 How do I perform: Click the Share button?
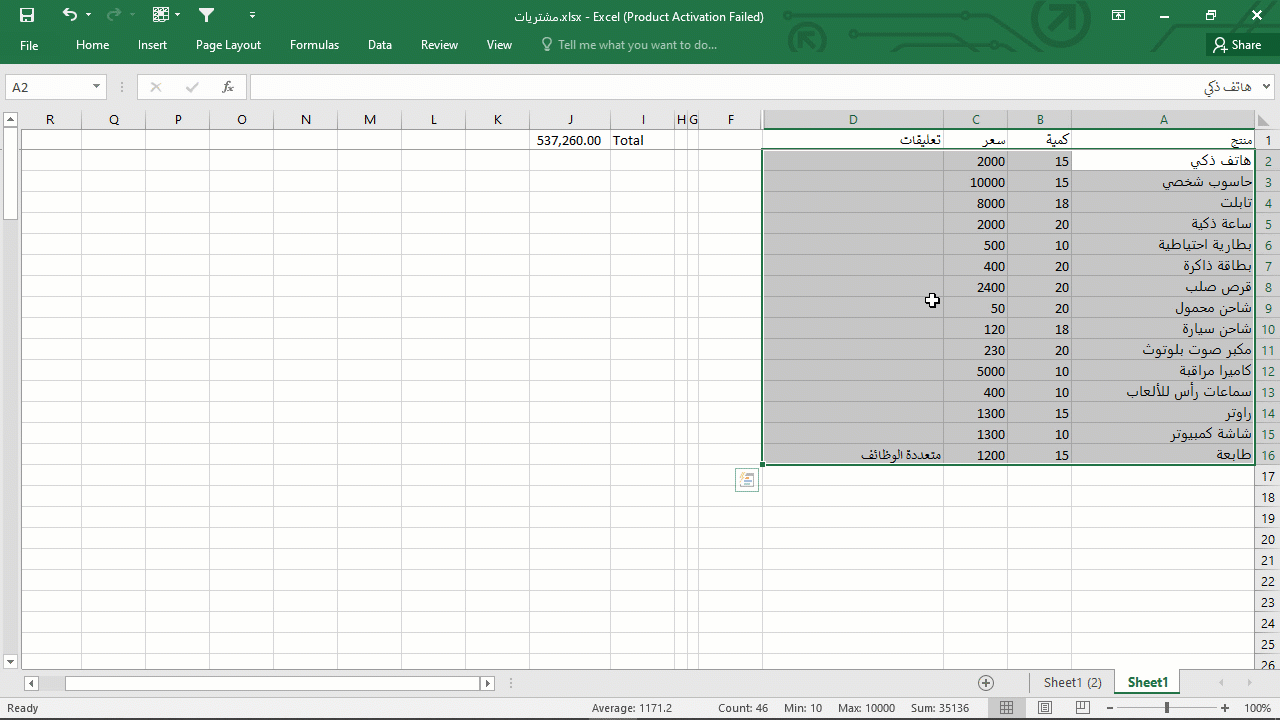point(1237,45)
